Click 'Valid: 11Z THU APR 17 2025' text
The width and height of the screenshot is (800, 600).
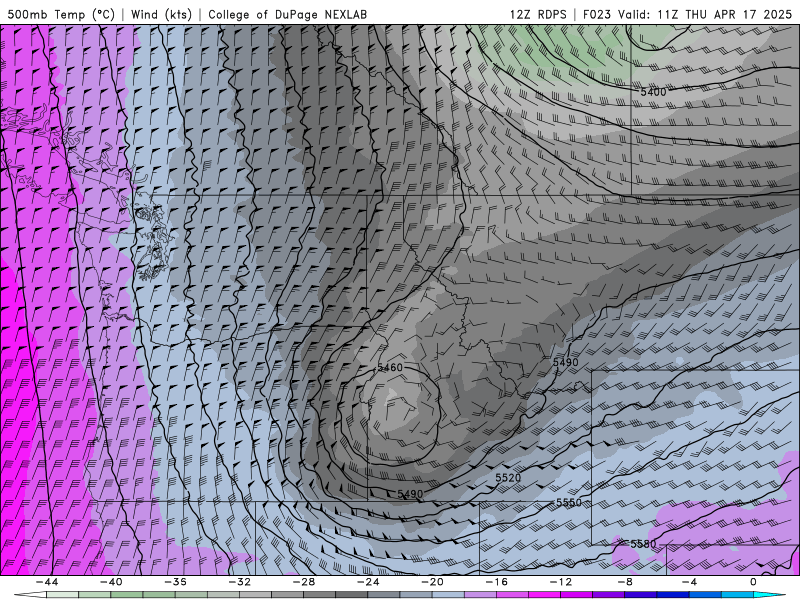coord(705,14)
